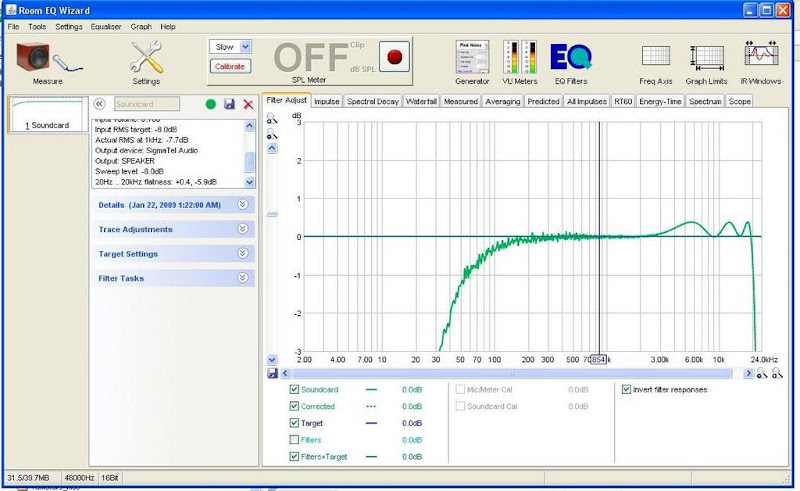
Task: Uncheck the Soundcard trace checkbox
Action: click(x=294, y=389)
